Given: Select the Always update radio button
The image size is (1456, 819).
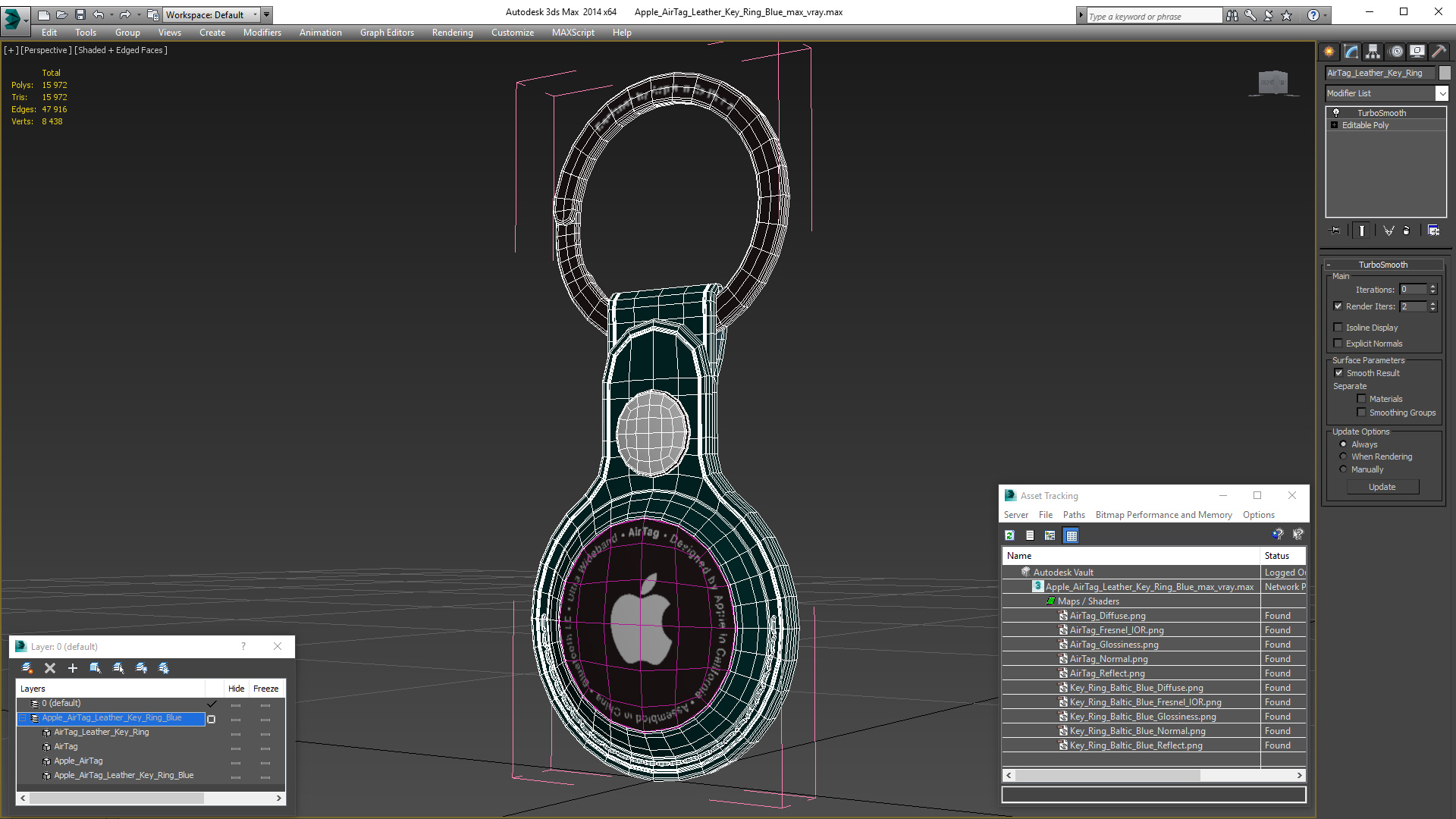Looking at the screenshot, I should tap(1343, 444).
